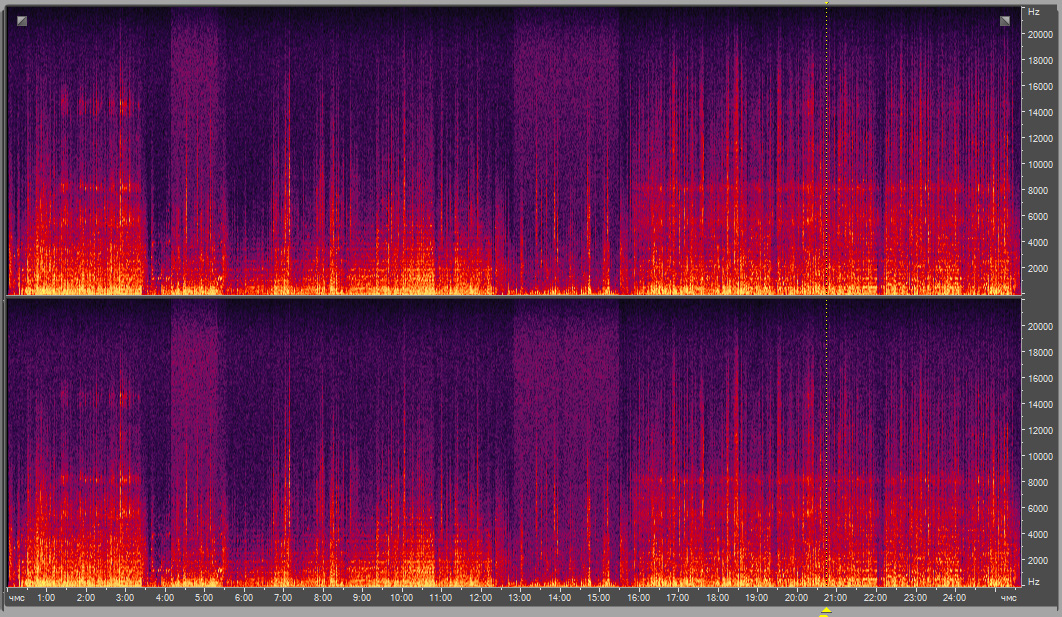
Task: Set position to 24:00 on the timeline
Action: [954, 598]
